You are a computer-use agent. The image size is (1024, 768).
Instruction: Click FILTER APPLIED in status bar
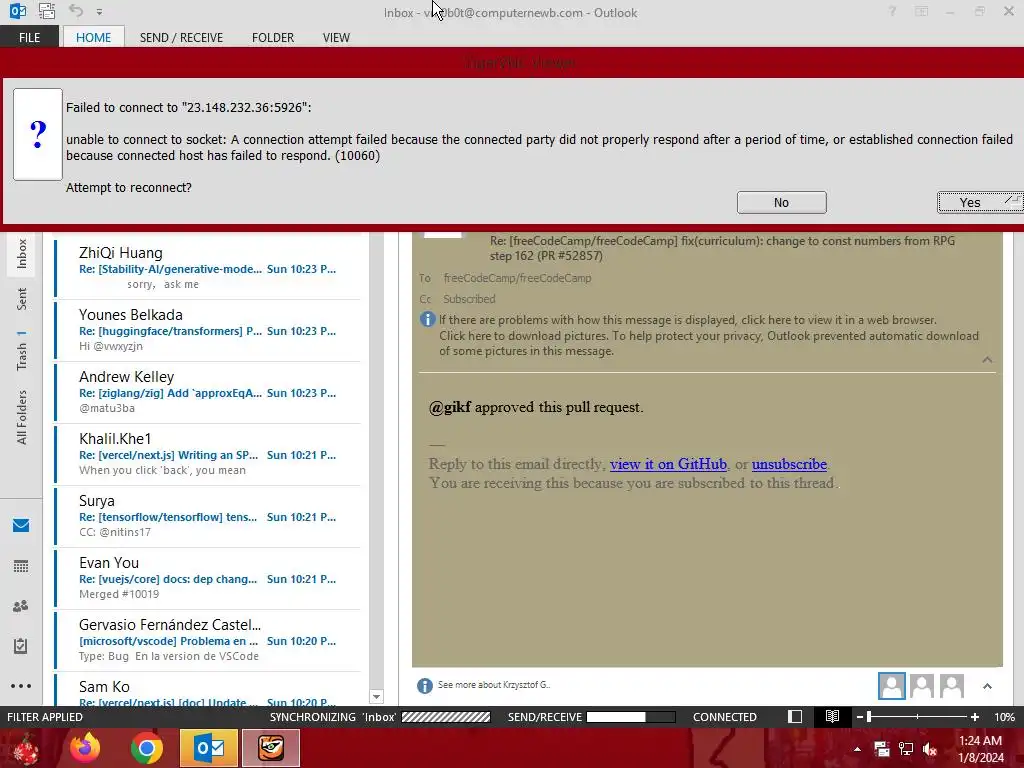coord(45,717)
